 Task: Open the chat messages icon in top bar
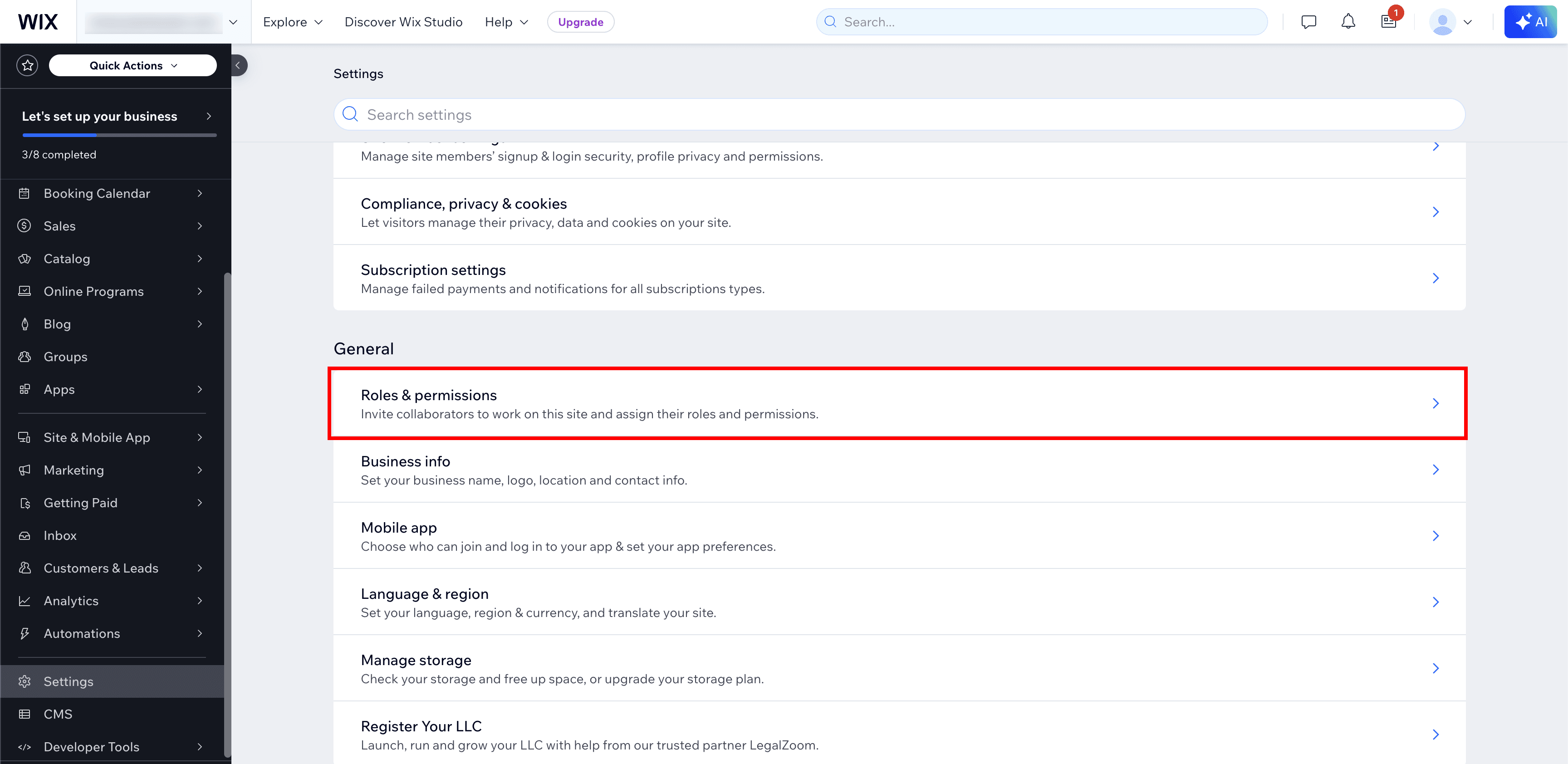[x=1308, y=21]
